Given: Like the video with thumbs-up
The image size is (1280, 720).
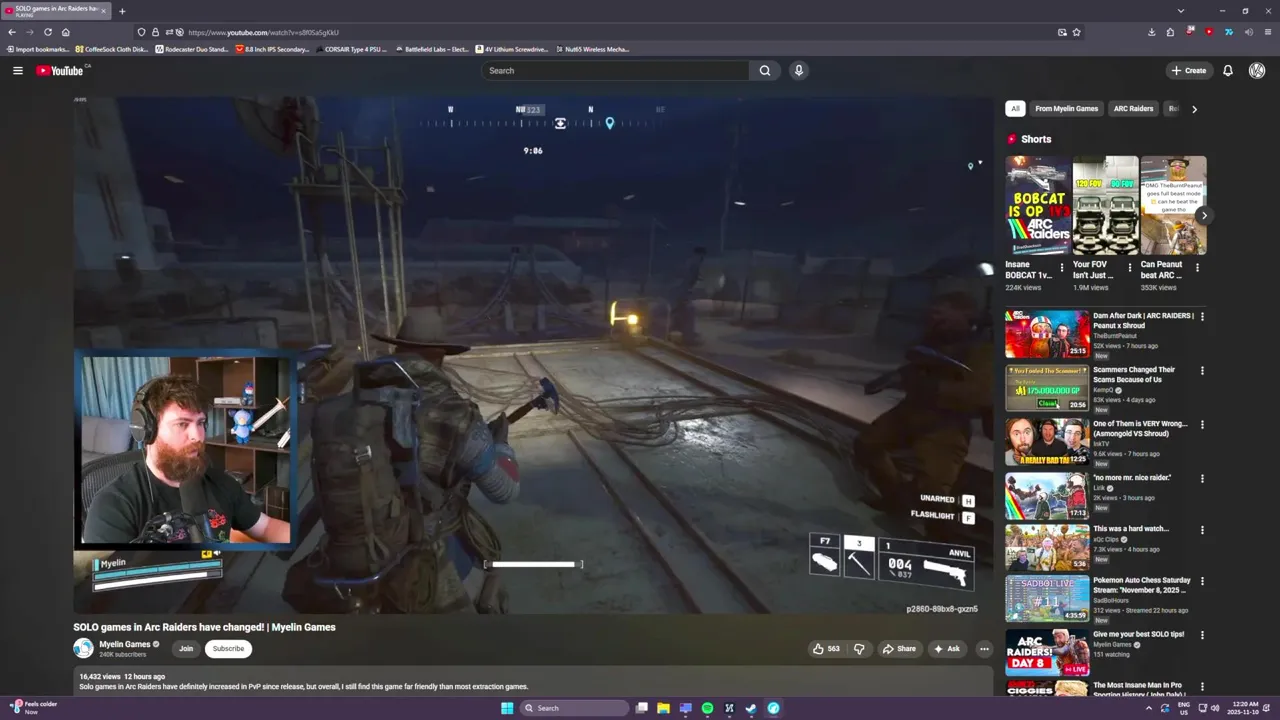Looking at the screenshot, I should (x=826, y=648).
